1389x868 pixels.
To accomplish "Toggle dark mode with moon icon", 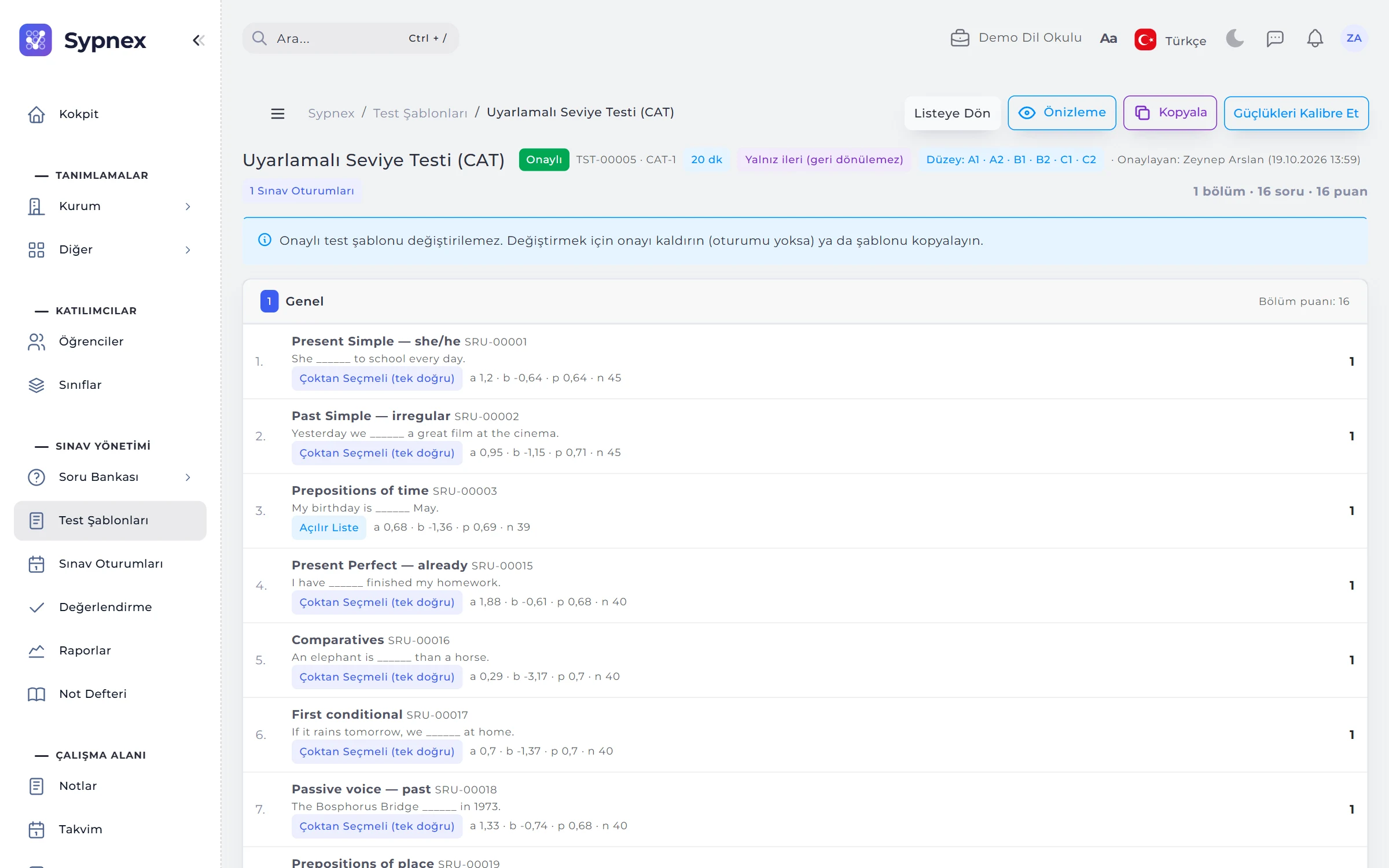I will coord(1234,38).
